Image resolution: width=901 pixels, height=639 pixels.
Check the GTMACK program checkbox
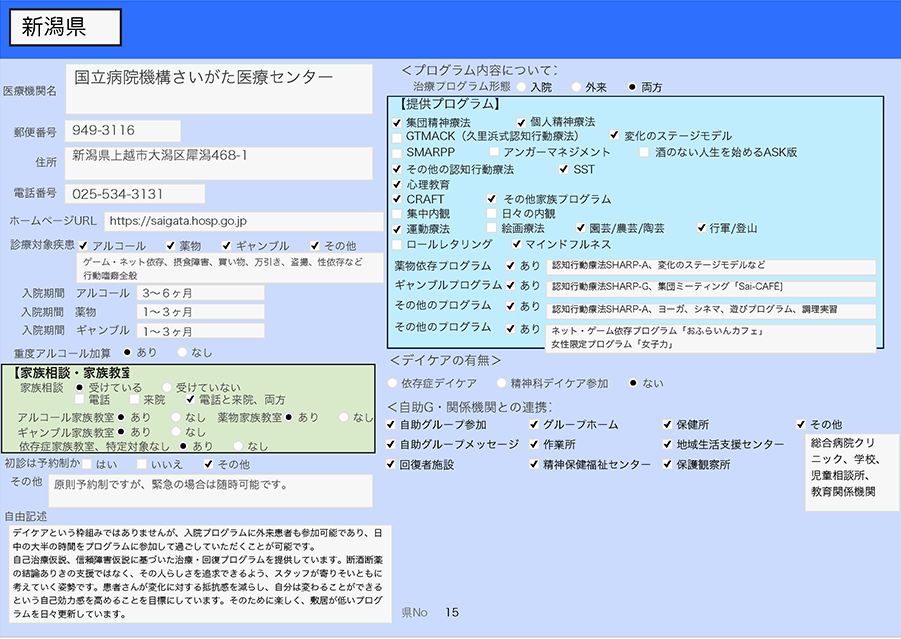click(x=397, y=136)
